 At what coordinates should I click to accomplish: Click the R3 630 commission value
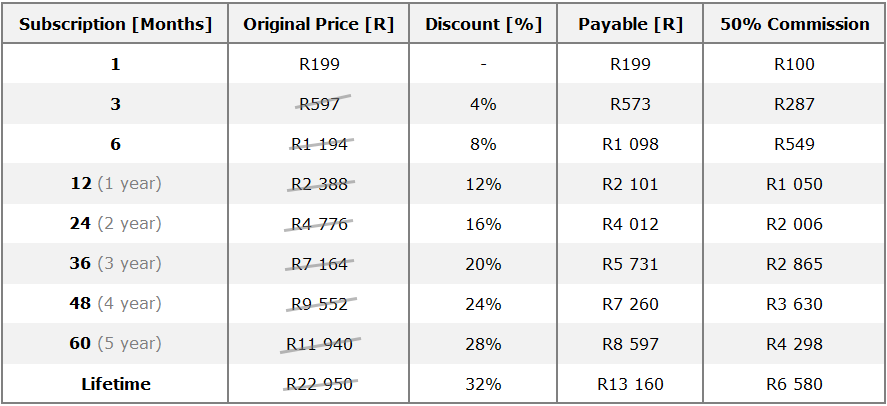[x=795, y=304]
